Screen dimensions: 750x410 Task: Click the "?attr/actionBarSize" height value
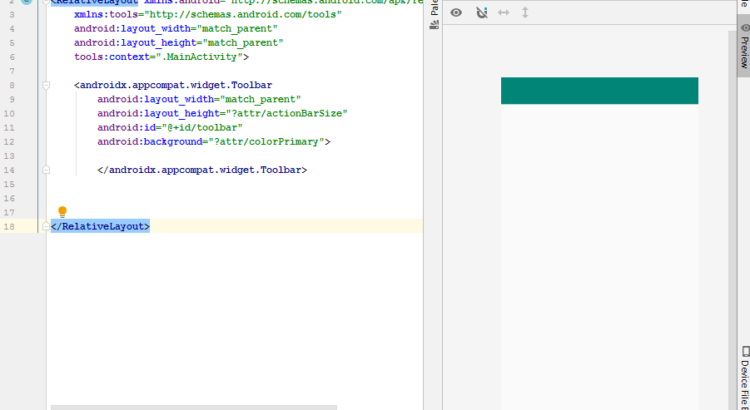coord(289,114)
